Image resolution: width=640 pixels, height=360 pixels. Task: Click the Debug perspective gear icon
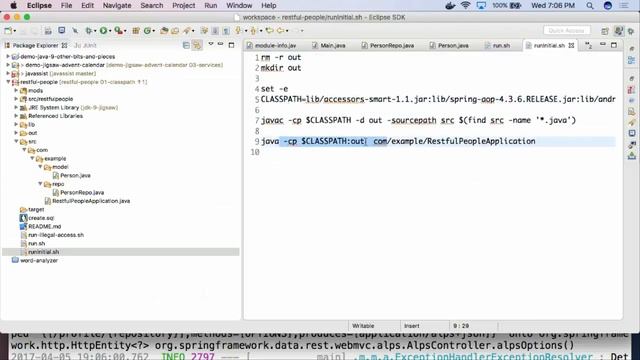tap(631, 31)
